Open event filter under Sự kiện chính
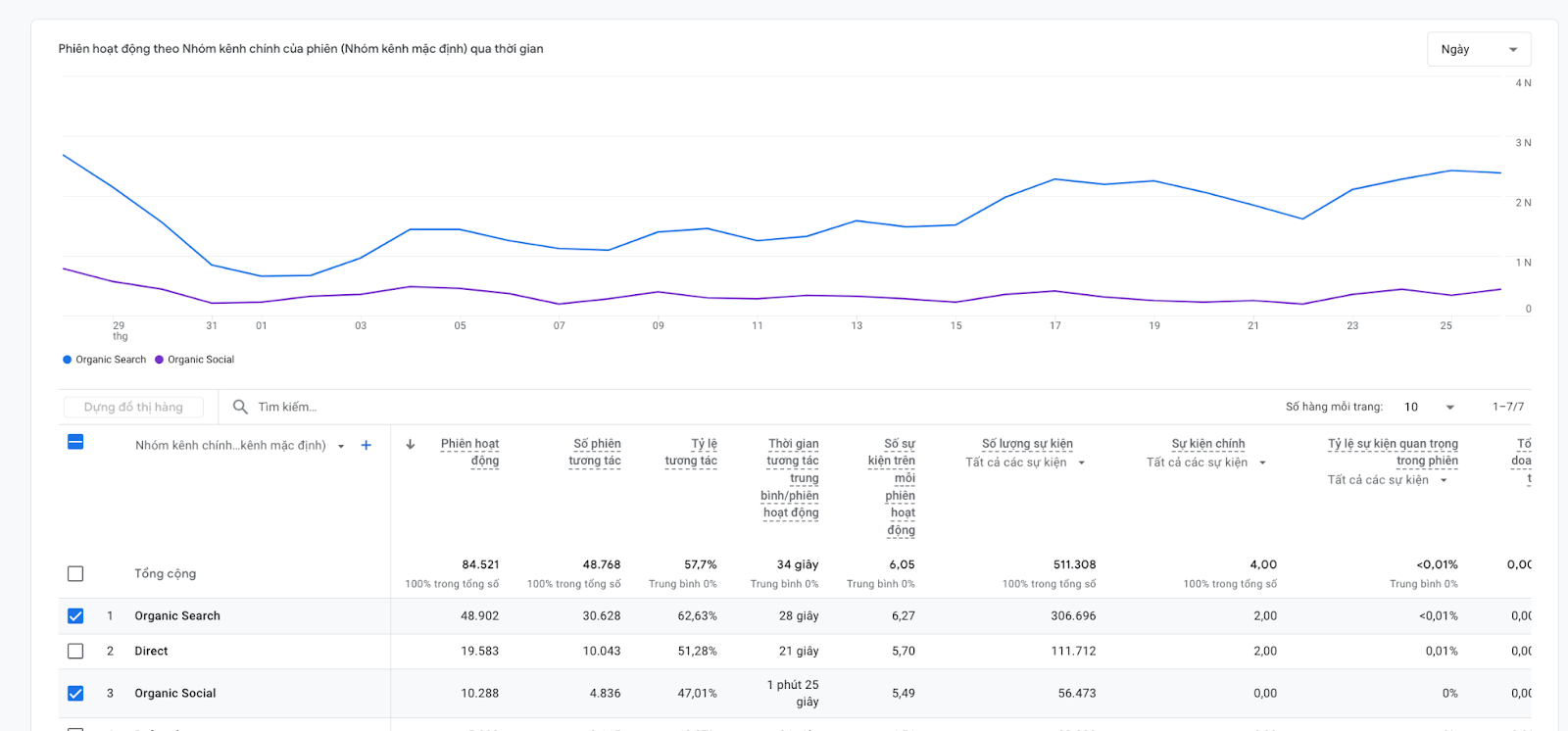This screenshot has width=1568, height=731. tap(1206, 463)
